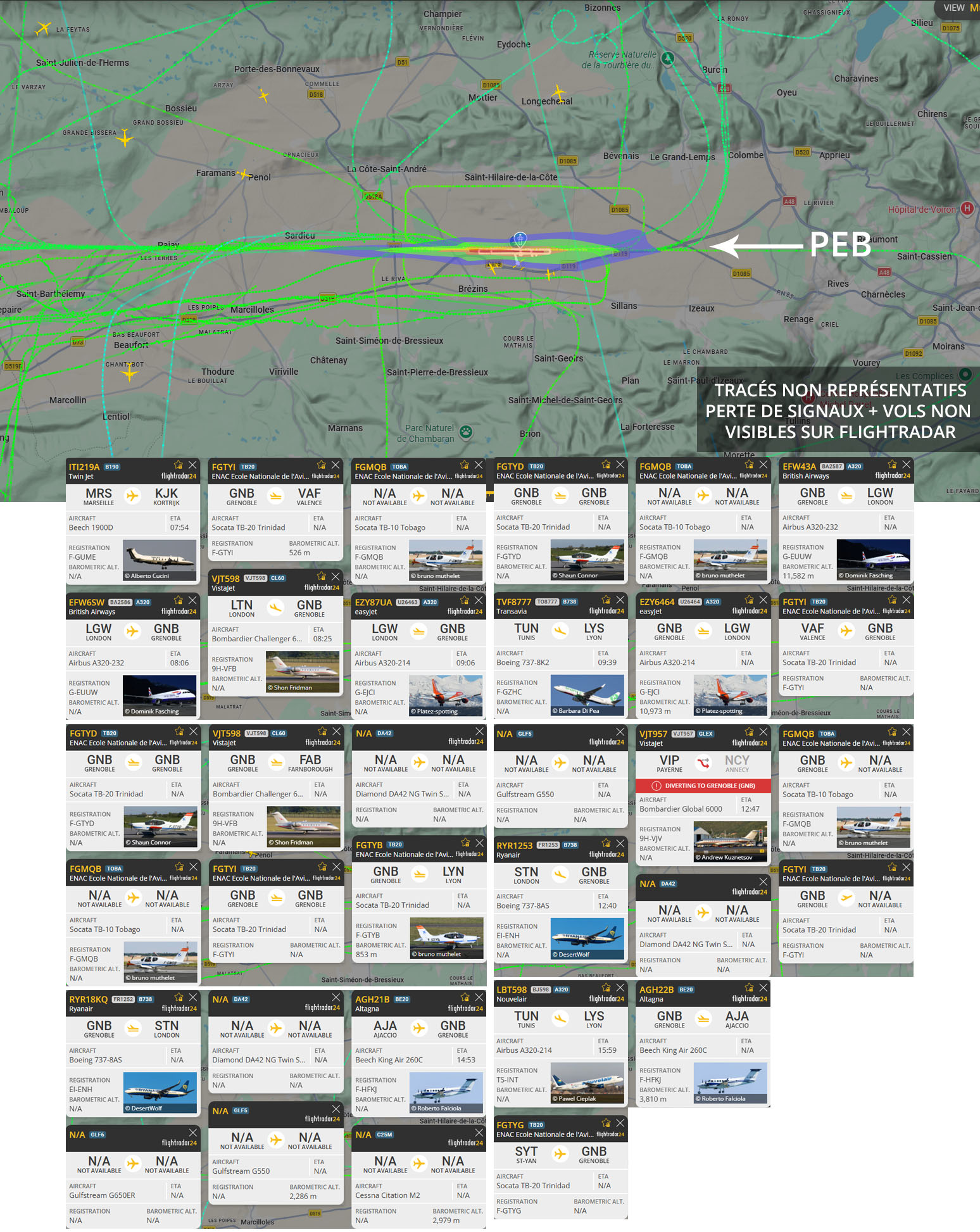Viewport: 980px width, 1232px height.
Task: Open the Beech 1900D photo by Alberto Cucini
Action: tap(160, 560)
